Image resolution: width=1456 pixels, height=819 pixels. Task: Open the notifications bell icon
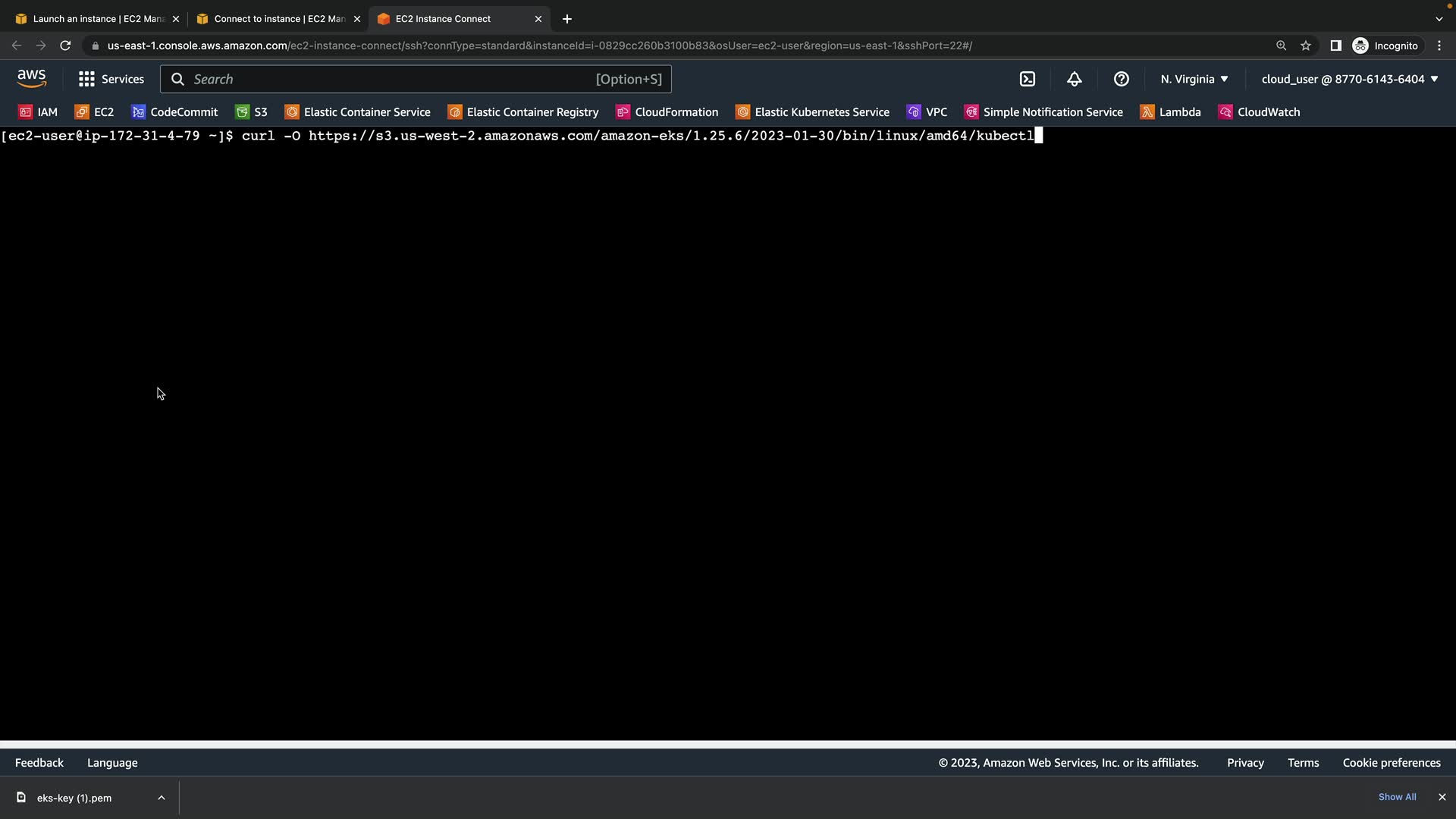[1074, 79]
